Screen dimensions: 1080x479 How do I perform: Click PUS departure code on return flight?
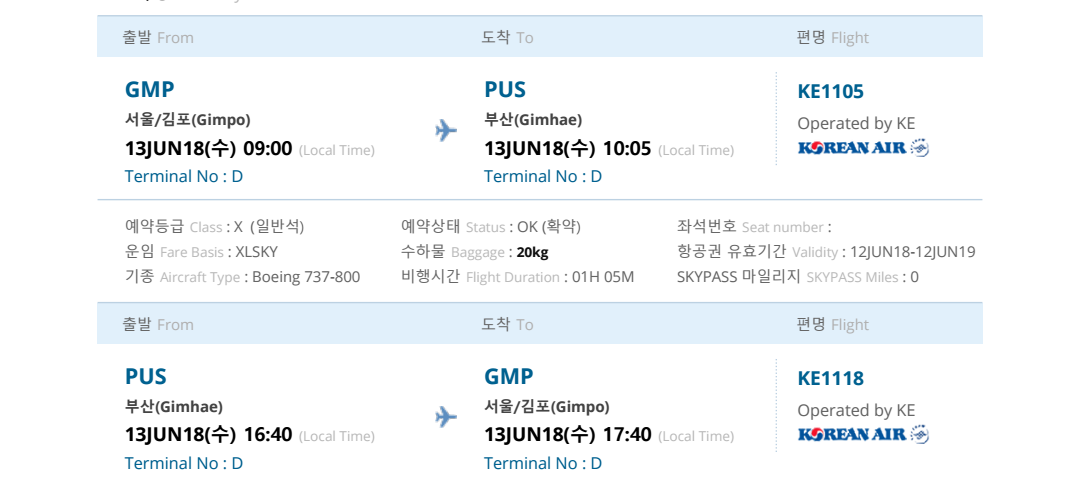(x=146, y=377)
